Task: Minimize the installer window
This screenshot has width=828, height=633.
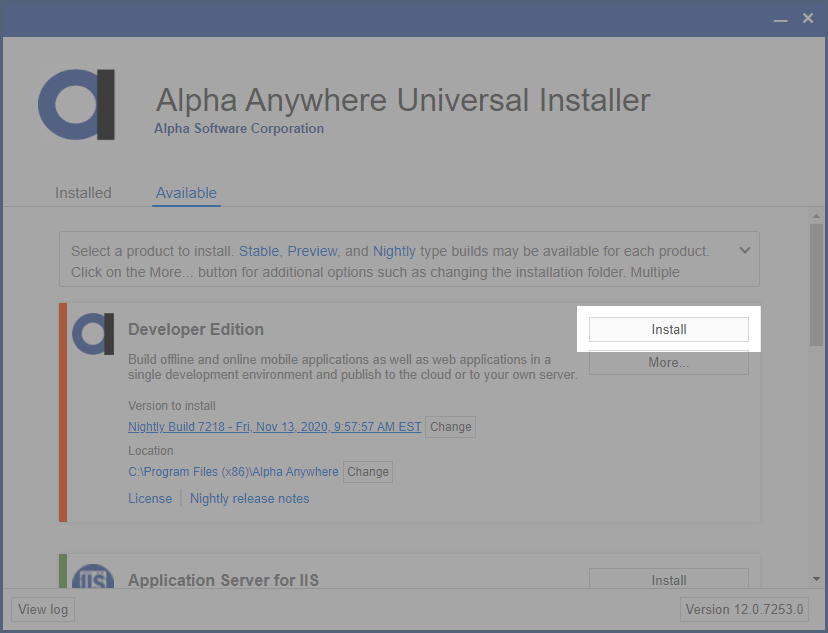Action: [780, 19]
